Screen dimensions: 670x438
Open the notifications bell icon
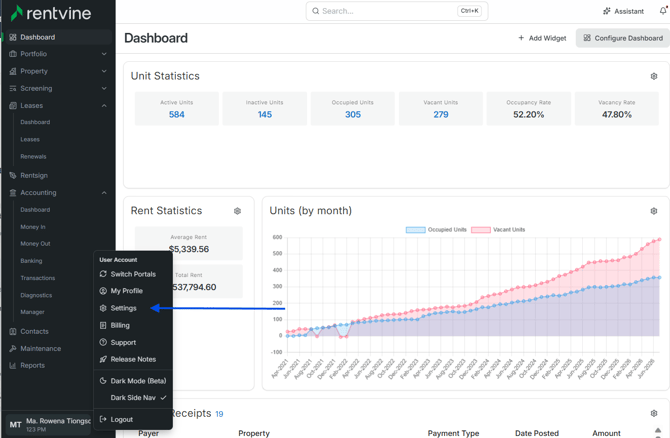(663, 11)
